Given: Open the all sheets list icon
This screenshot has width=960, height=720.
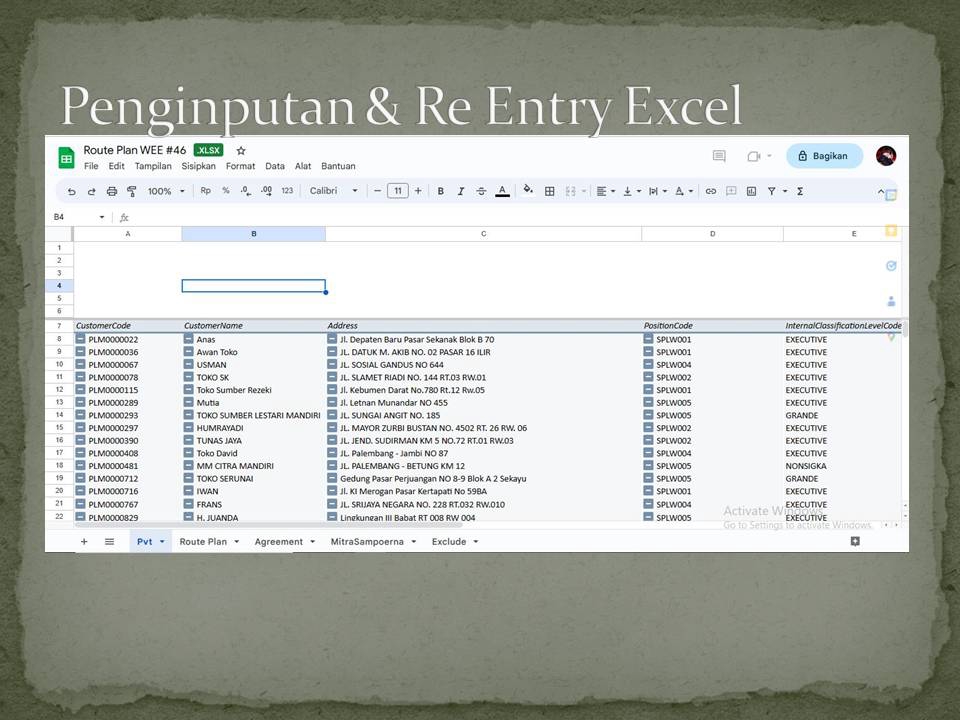Looking at the screenshot, I should click(x=109, y=541).
